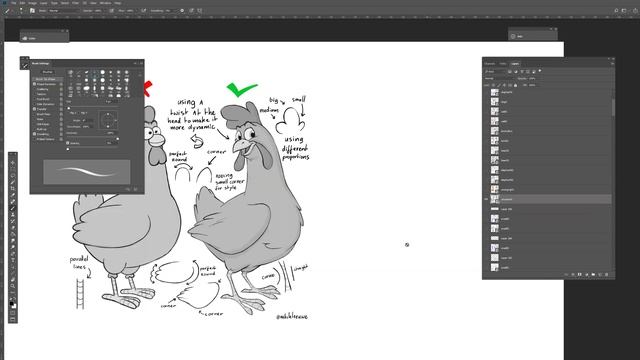
Task: Select the Eyedropper tool
Action: (x=13, y=194)
